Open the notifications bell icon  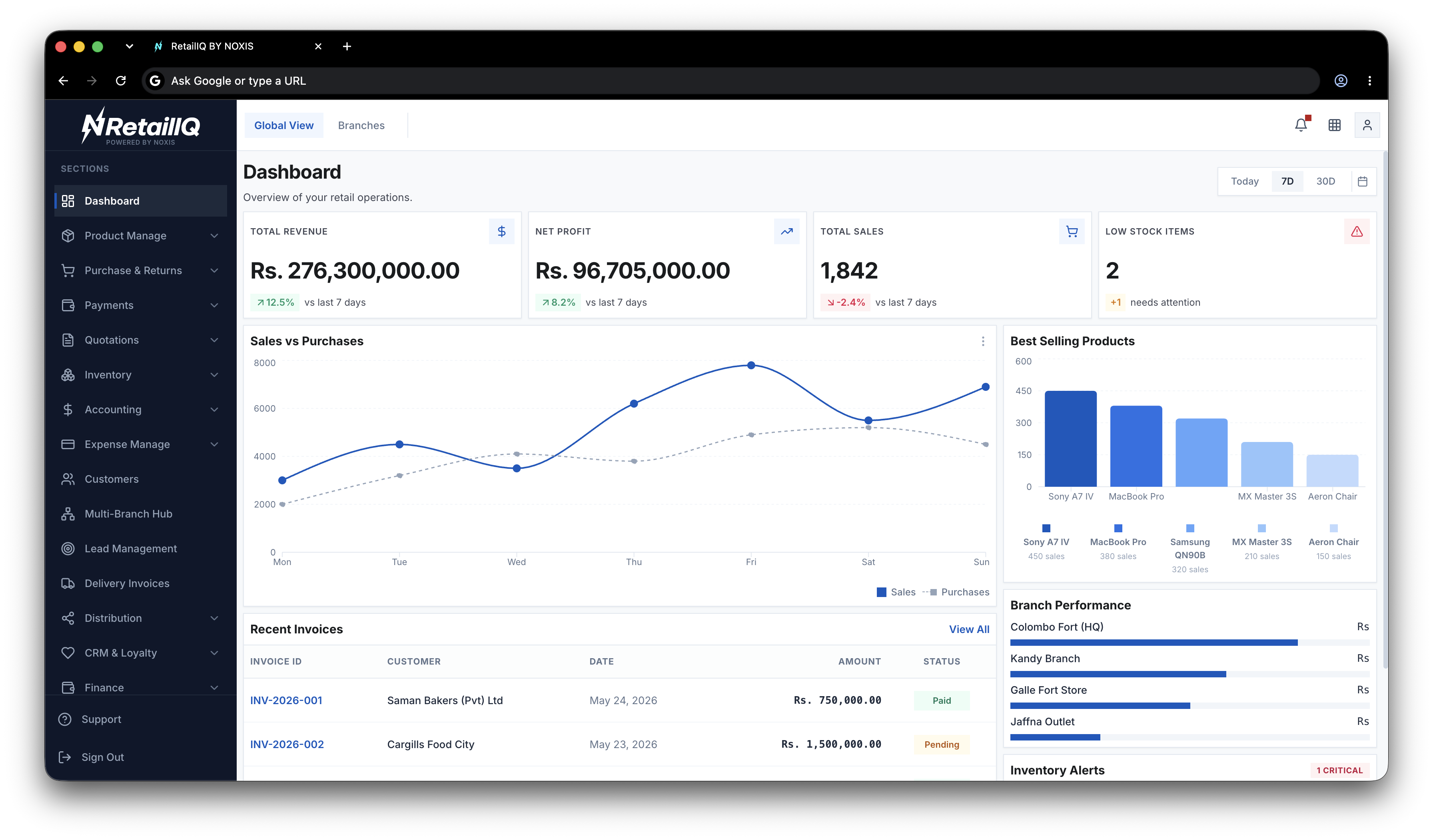(x=1301, y=125)
